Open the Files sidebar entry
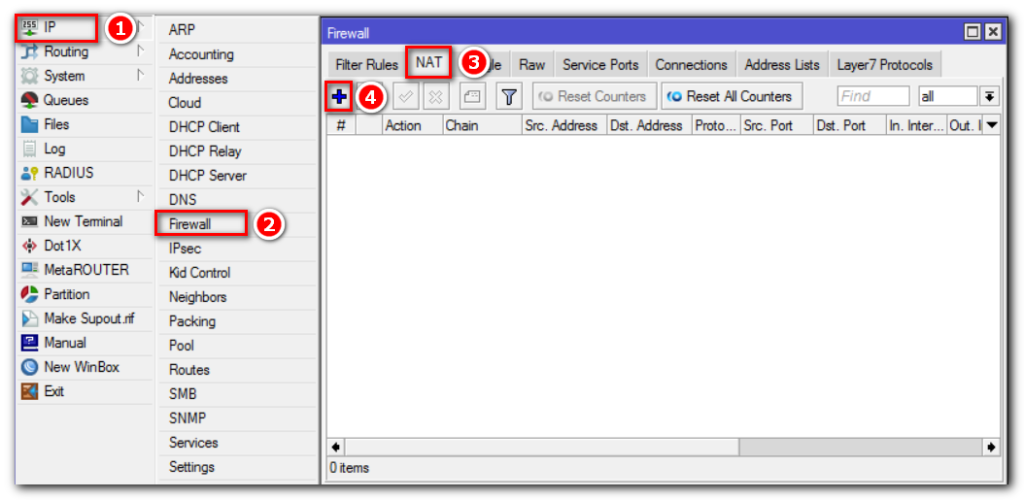Image resolution: width=1024 pixels, height=500 pixels. coord(56,124)
